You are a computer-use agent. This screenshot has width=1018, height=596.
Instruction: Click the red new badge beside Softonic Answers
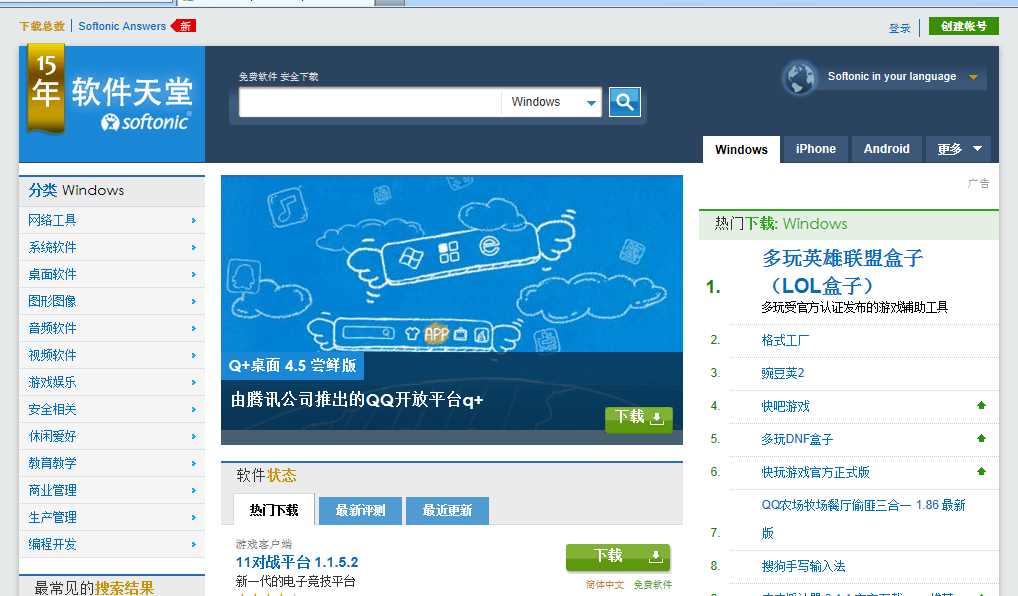click(x=183, y=26)
